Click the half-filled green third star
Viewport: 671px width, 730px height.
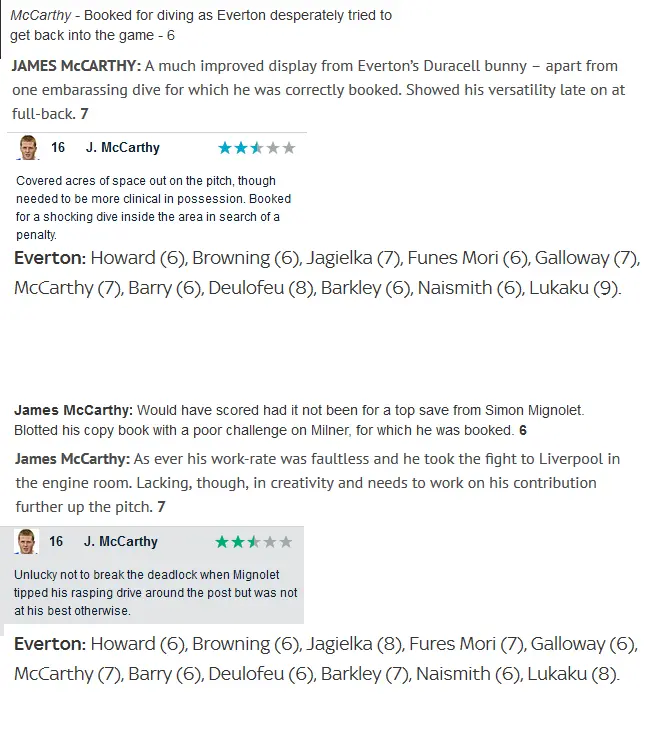tap(254, 542)
